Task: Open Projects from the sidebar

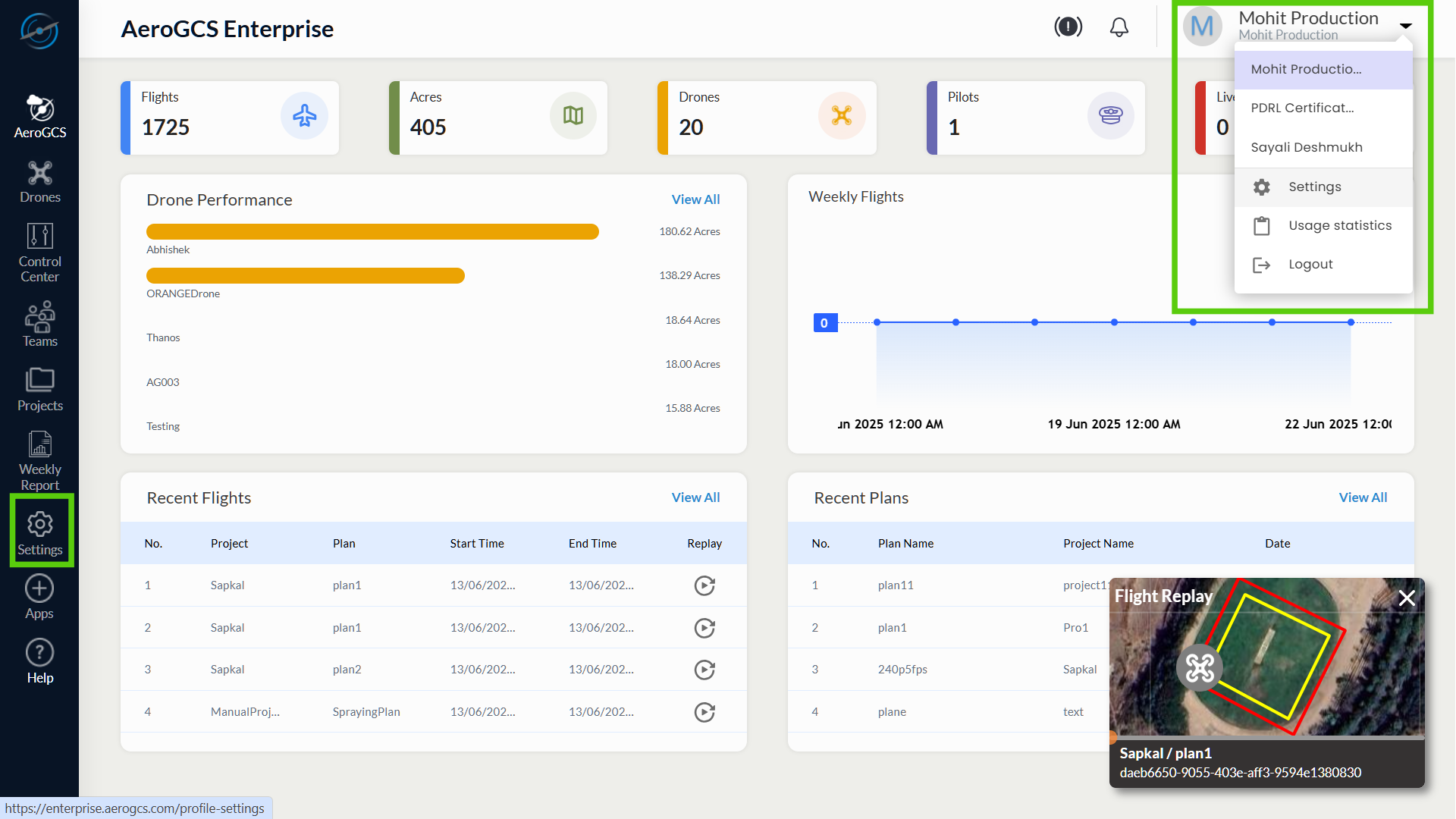Action: (x=39, y=390)
